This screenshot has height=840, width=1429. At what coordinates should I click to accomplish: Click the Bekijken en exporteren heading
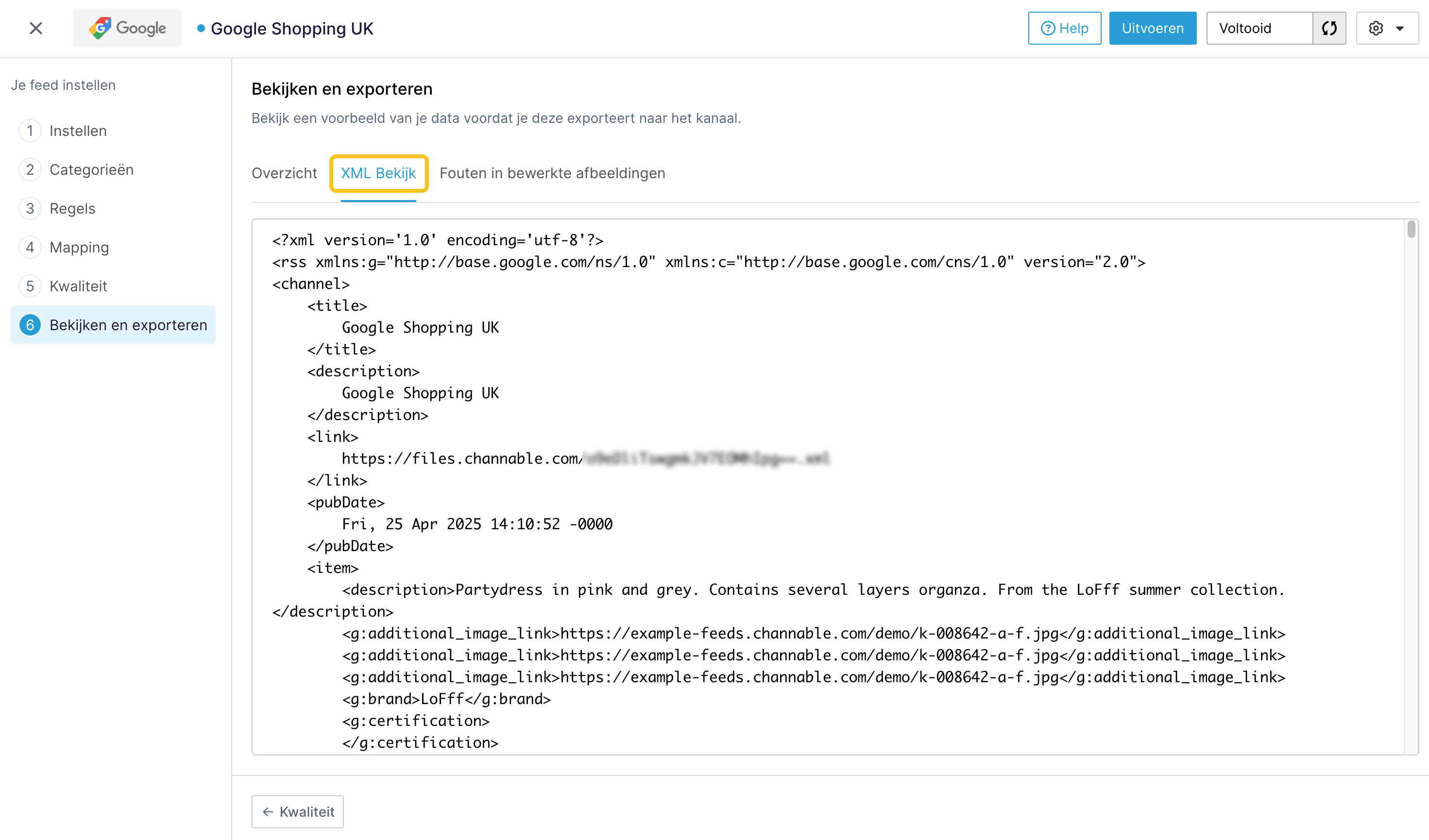click(x=342, y=89)
